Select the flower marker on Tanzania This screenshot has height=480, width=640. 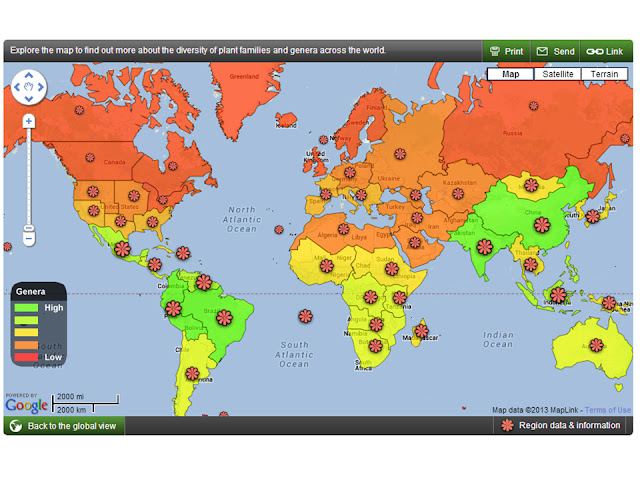(x=399, y=298)
